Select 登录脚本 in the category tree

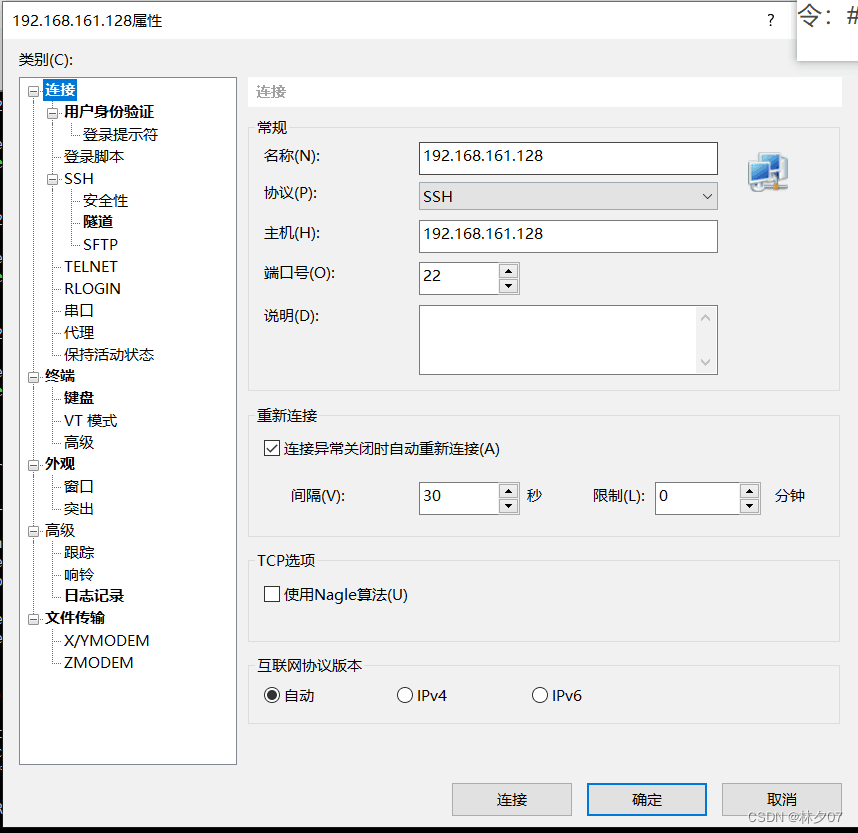tap(94, 157)
